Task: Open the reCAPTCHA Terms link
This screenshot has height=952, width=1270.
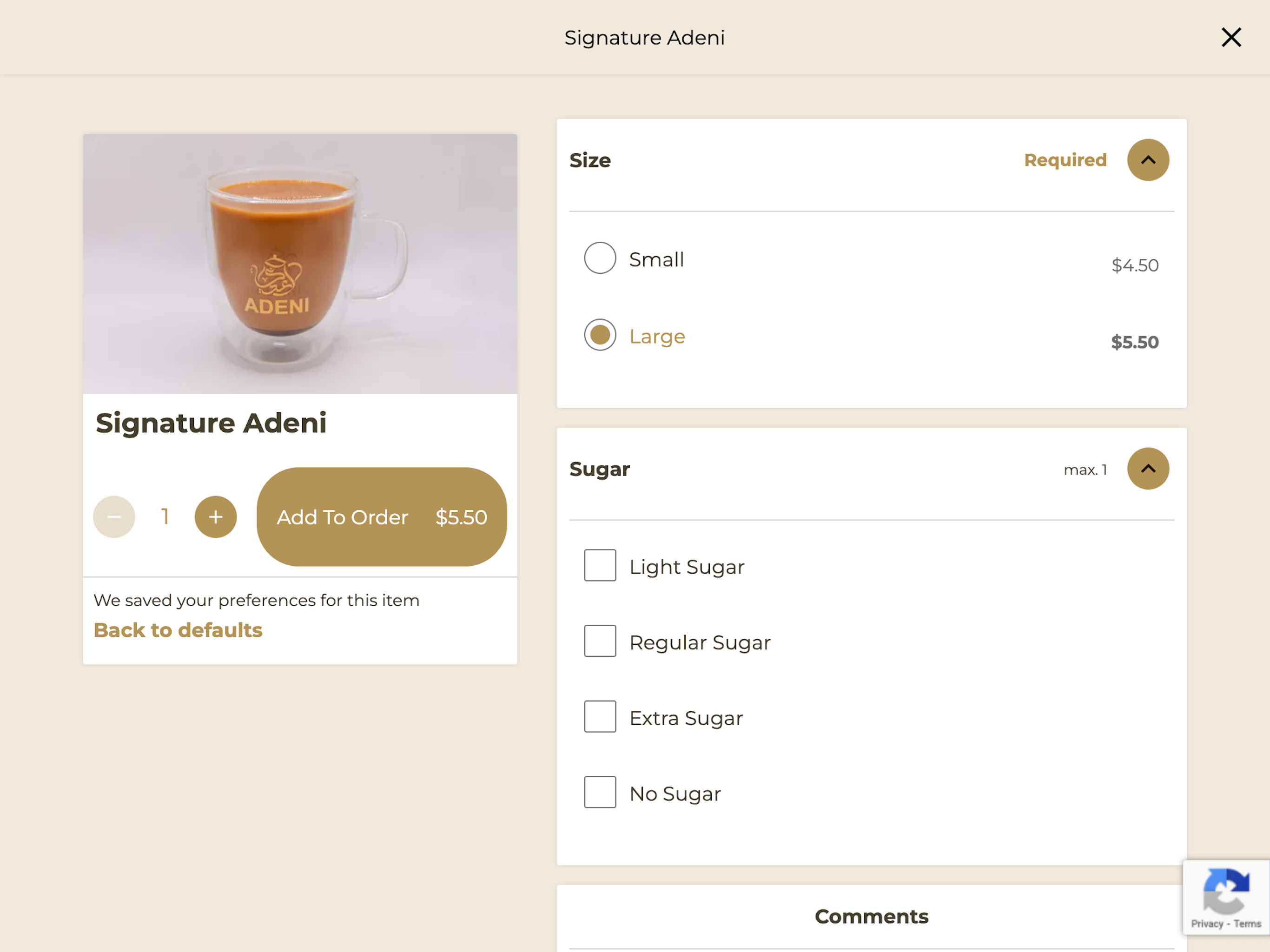Action: pyautogui.click(x=1247, y=924)
